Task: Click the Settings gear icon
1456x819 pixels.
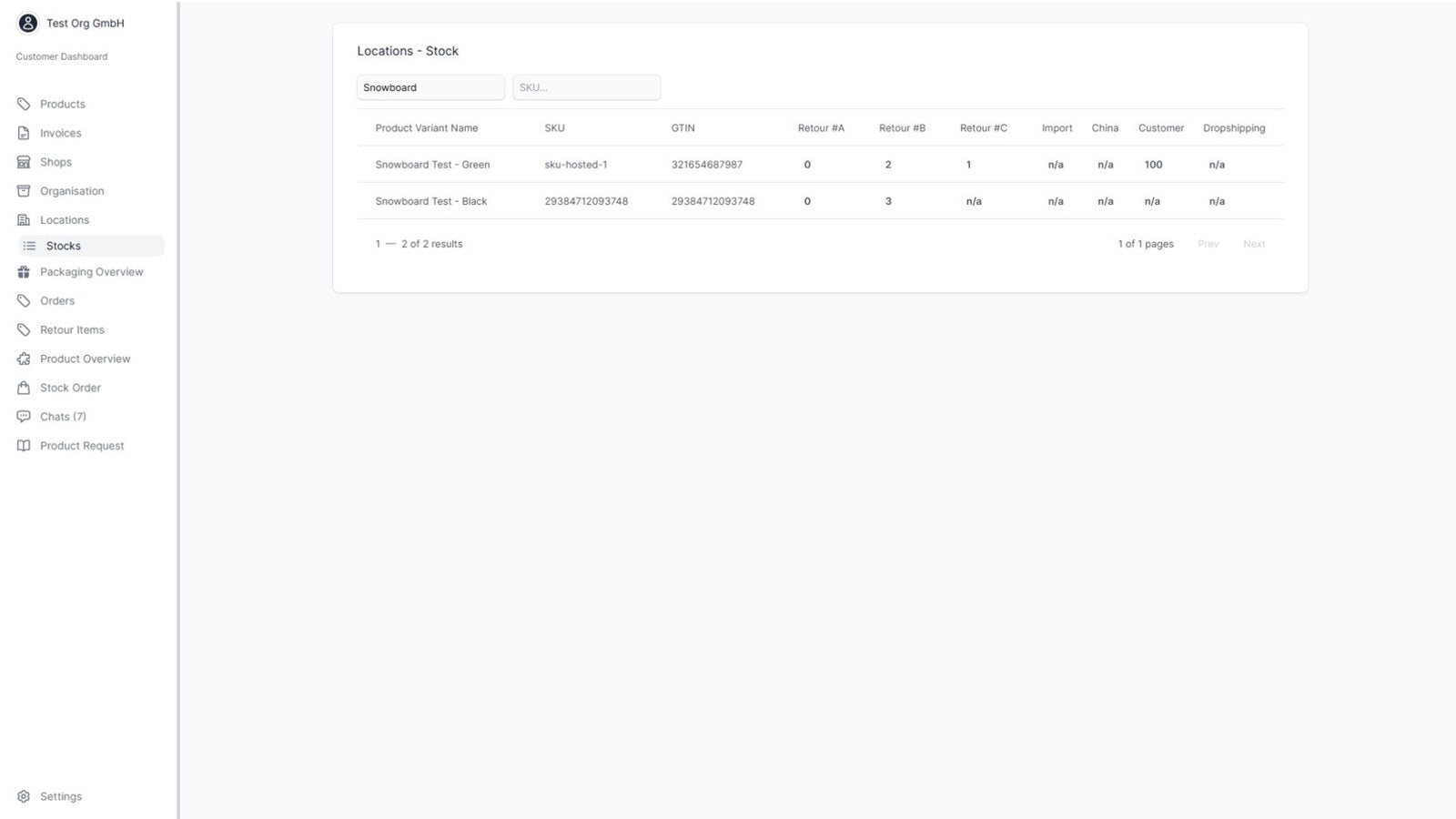Action: click(x=24, y=796)
